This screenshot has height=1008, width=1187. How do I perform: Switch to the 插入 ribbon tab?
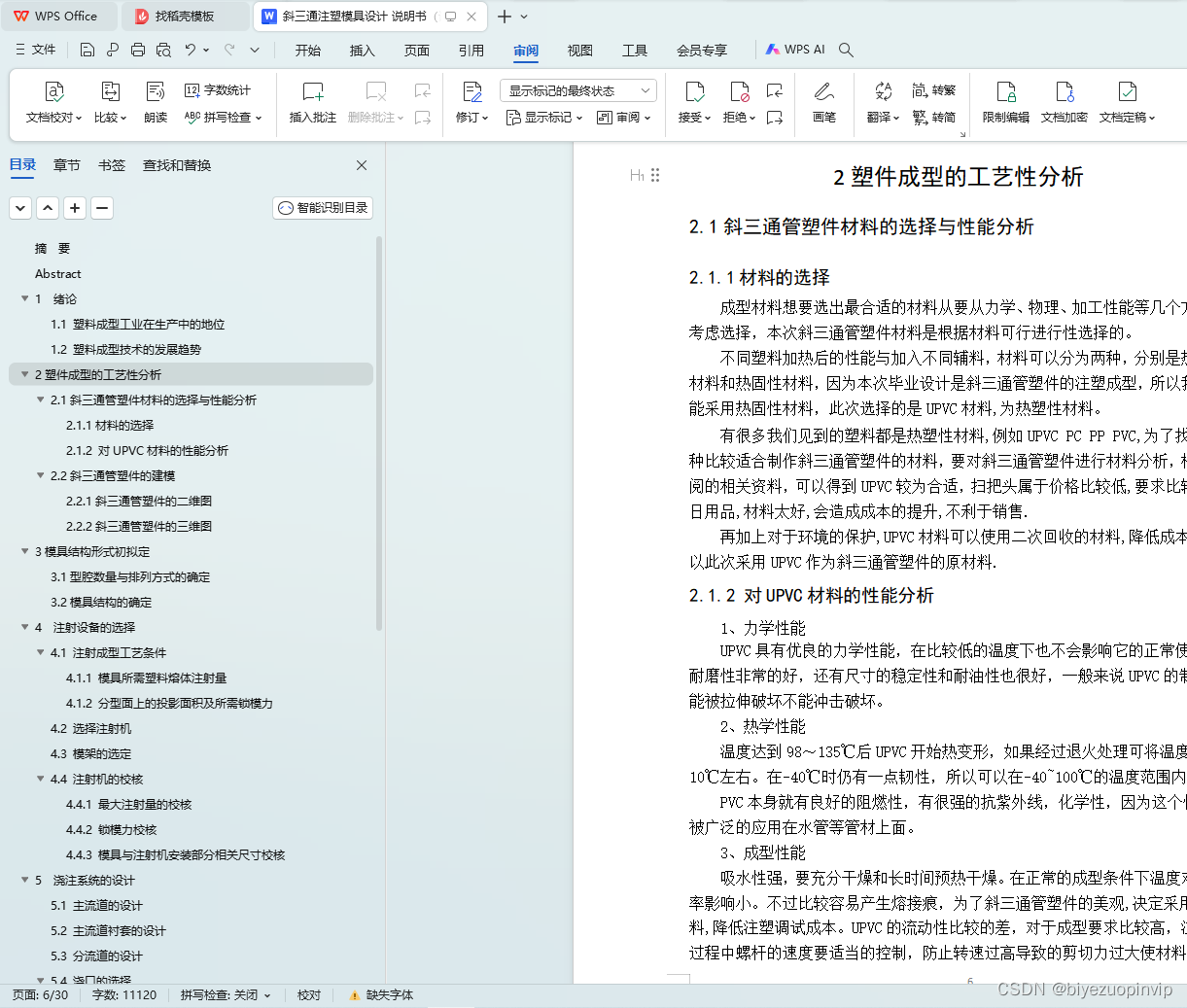(363, 51)
